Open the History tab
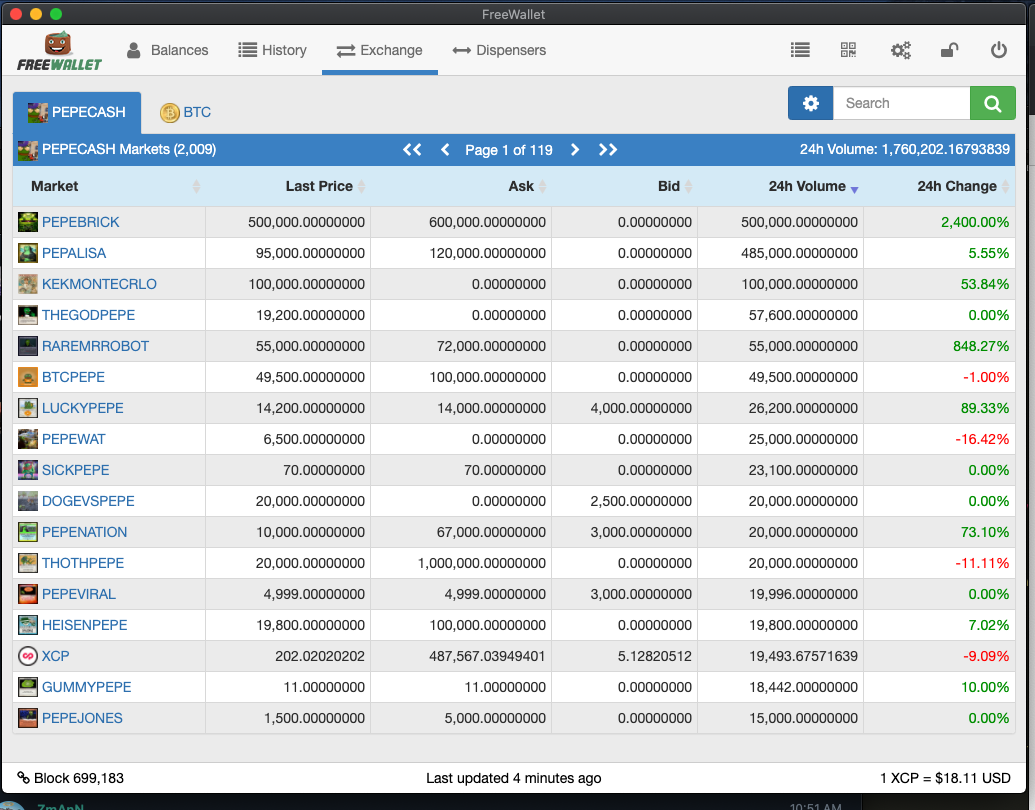The height and width of the screenshot is (810, 1035). tap(273, 50)
